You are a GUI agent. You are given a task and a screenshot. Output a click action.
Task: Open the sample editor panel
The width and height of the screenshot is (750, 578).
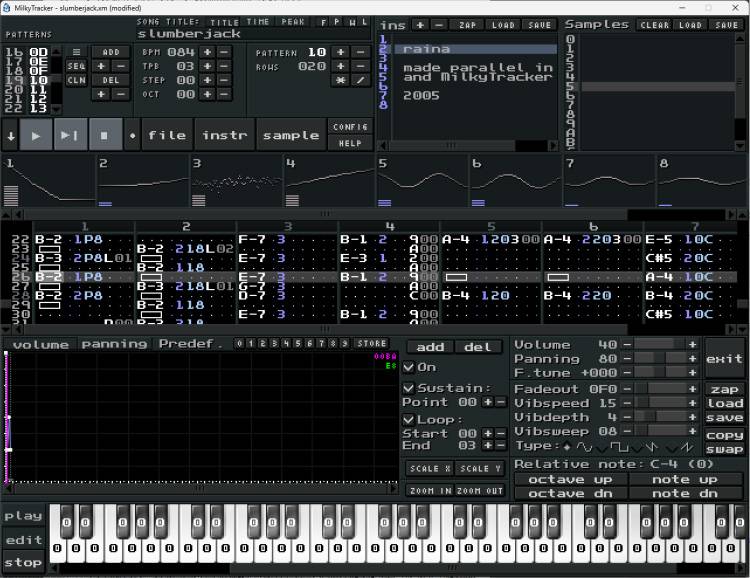(291, 135)
